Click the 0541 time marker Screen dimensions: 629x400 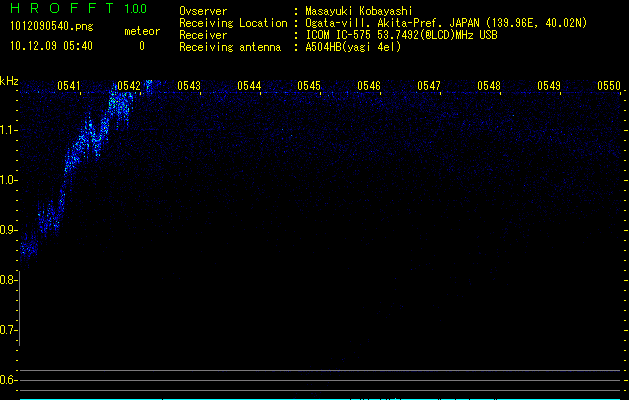click(69, 86)
